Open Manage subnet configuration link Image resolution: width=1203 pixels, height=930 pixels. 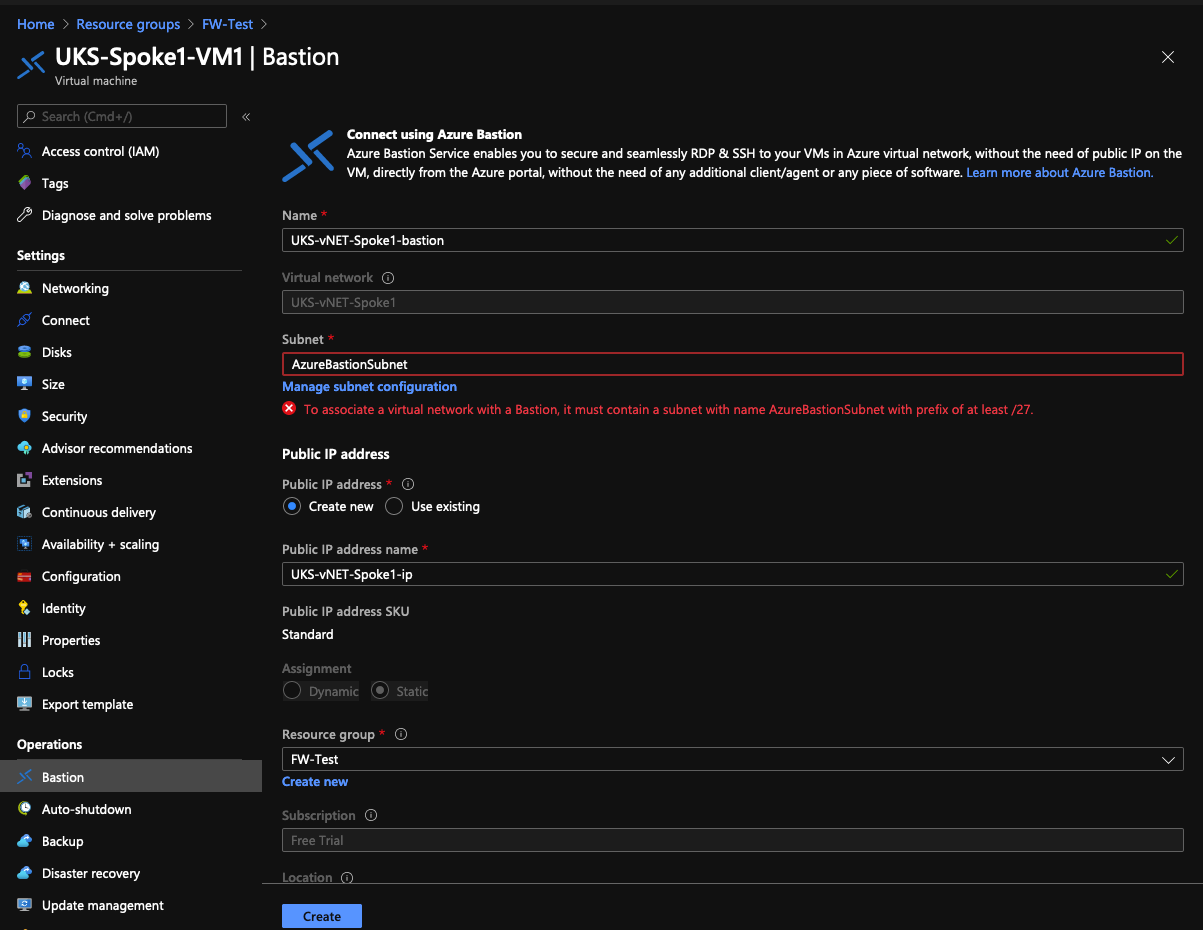coord(370,386)
